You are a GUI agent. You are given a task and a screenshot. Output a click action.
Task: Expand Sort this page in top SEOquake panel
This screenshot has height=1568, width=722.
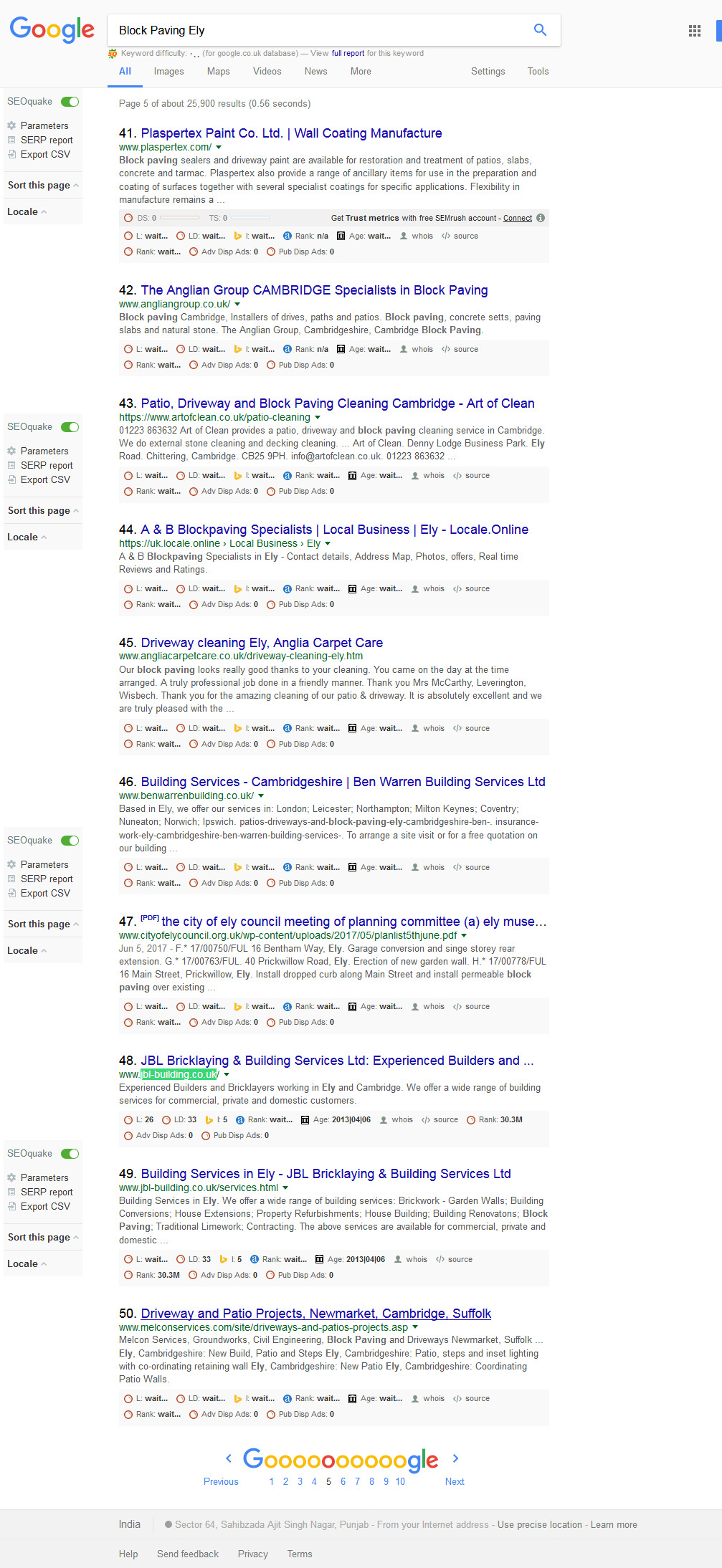(x=43, y=185)
